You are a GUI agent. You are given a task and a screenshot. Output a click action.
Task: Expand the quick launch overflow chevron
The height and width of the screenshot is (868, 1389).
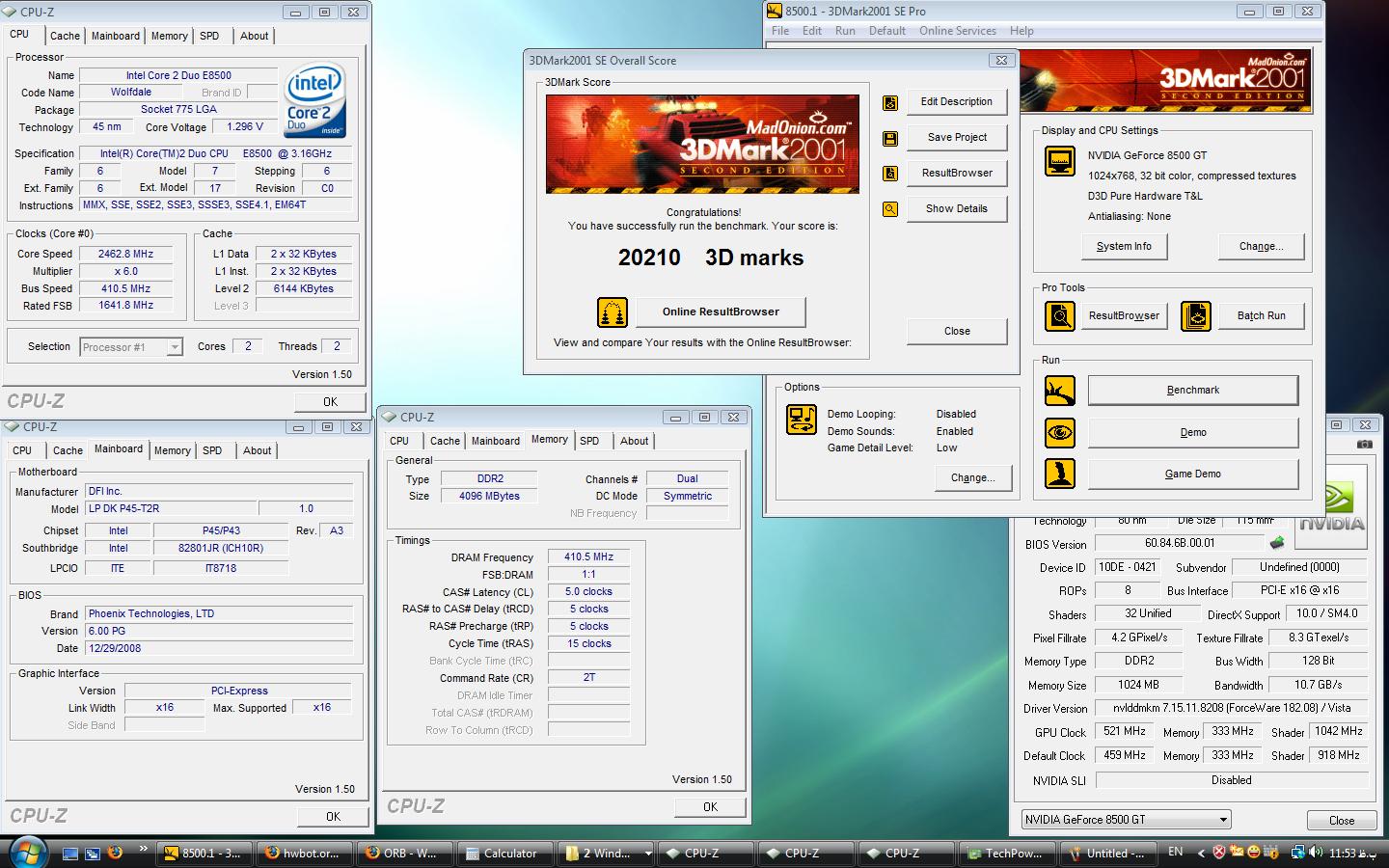tap(143, 849)
